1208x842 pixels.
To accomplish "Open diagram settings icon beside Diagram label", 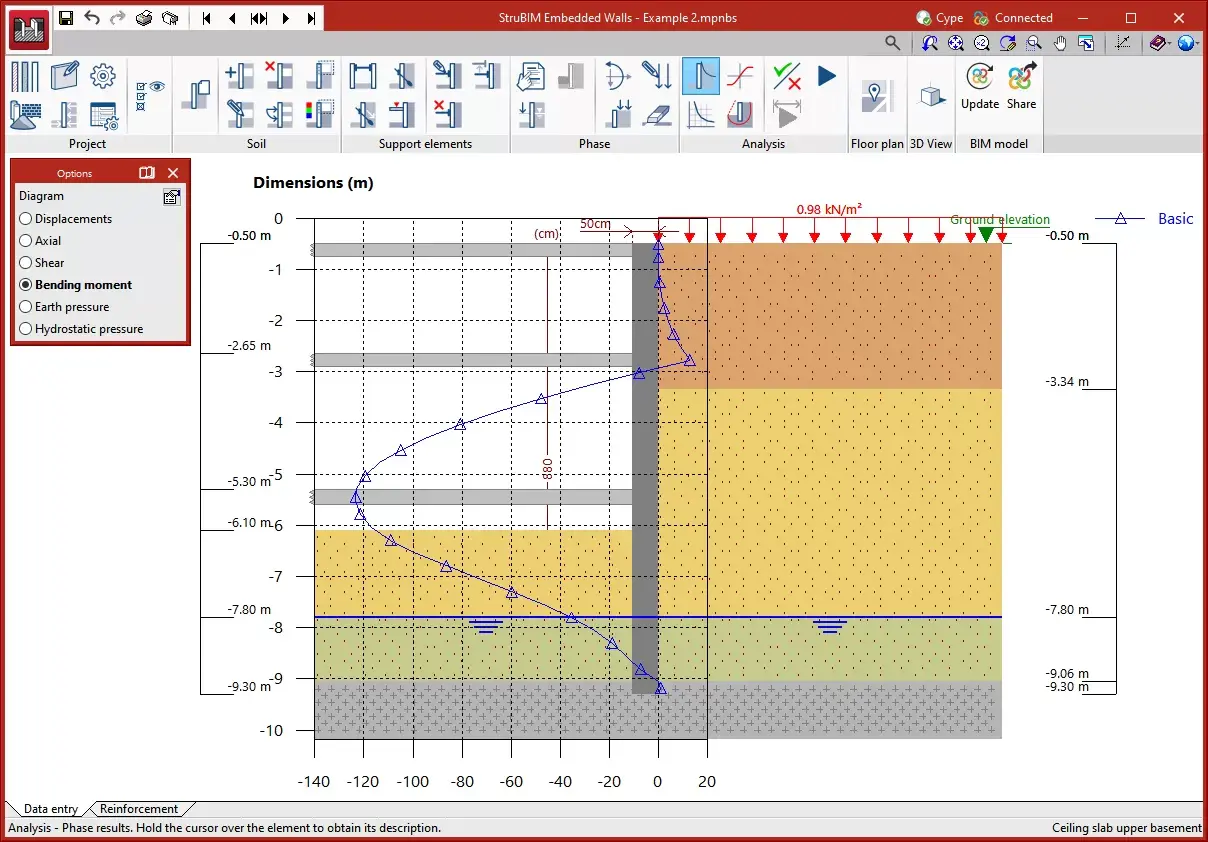I will tap(172, 197).
